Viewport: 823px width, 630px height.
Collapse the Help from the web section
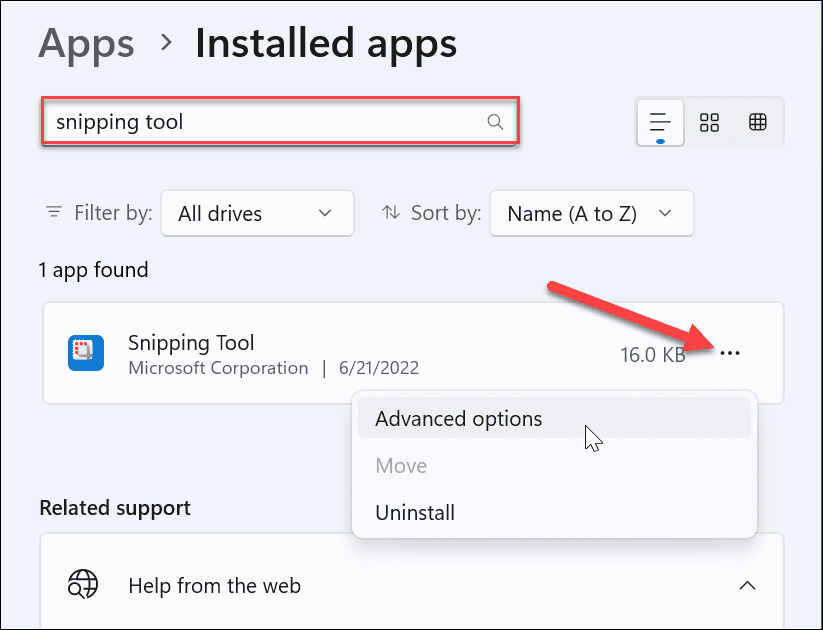click(746, 585)
